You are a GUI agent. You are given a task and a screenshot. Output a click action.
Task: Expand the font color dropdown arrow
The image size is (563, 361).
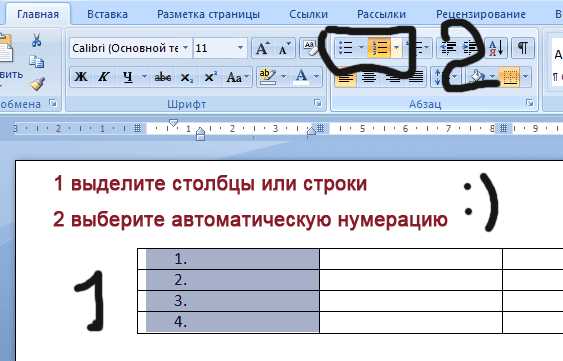(316, 76)
